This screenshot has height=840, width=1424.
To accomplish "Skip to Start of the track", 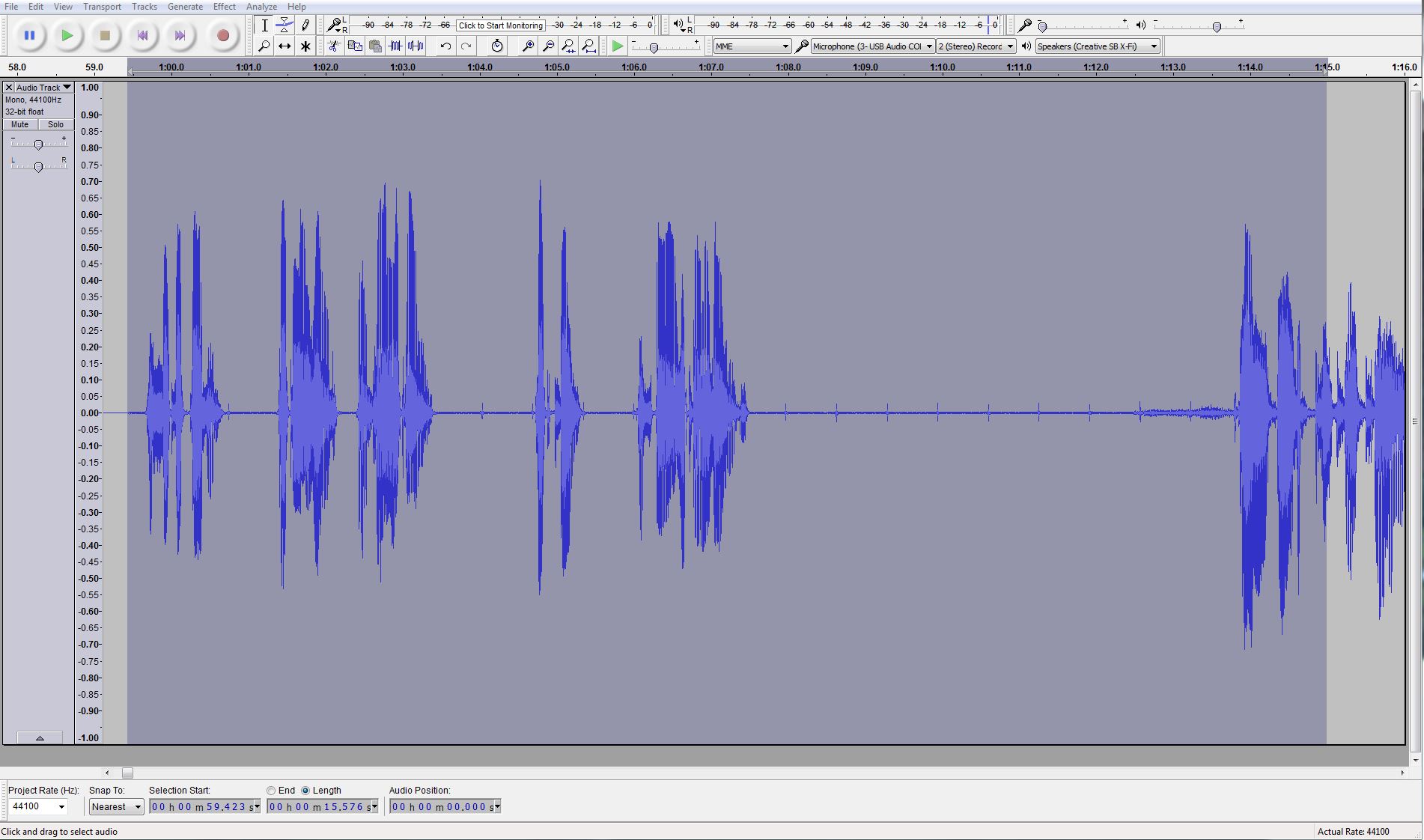I will tap(143, 35).
